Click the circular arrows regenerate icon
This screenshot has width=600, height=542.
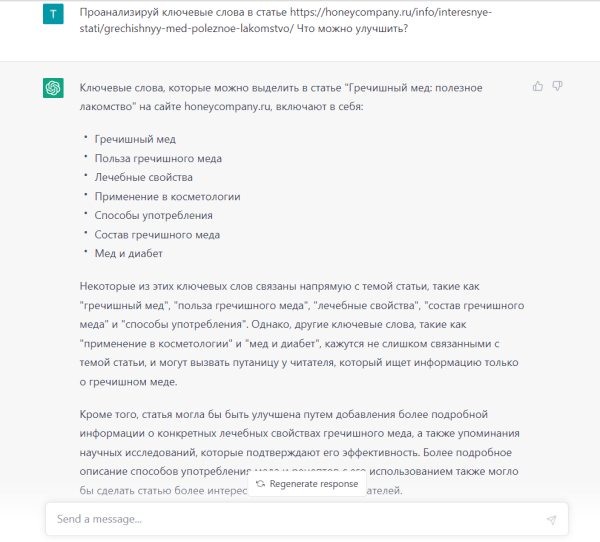pyautogui.click(x=260, y=484)
